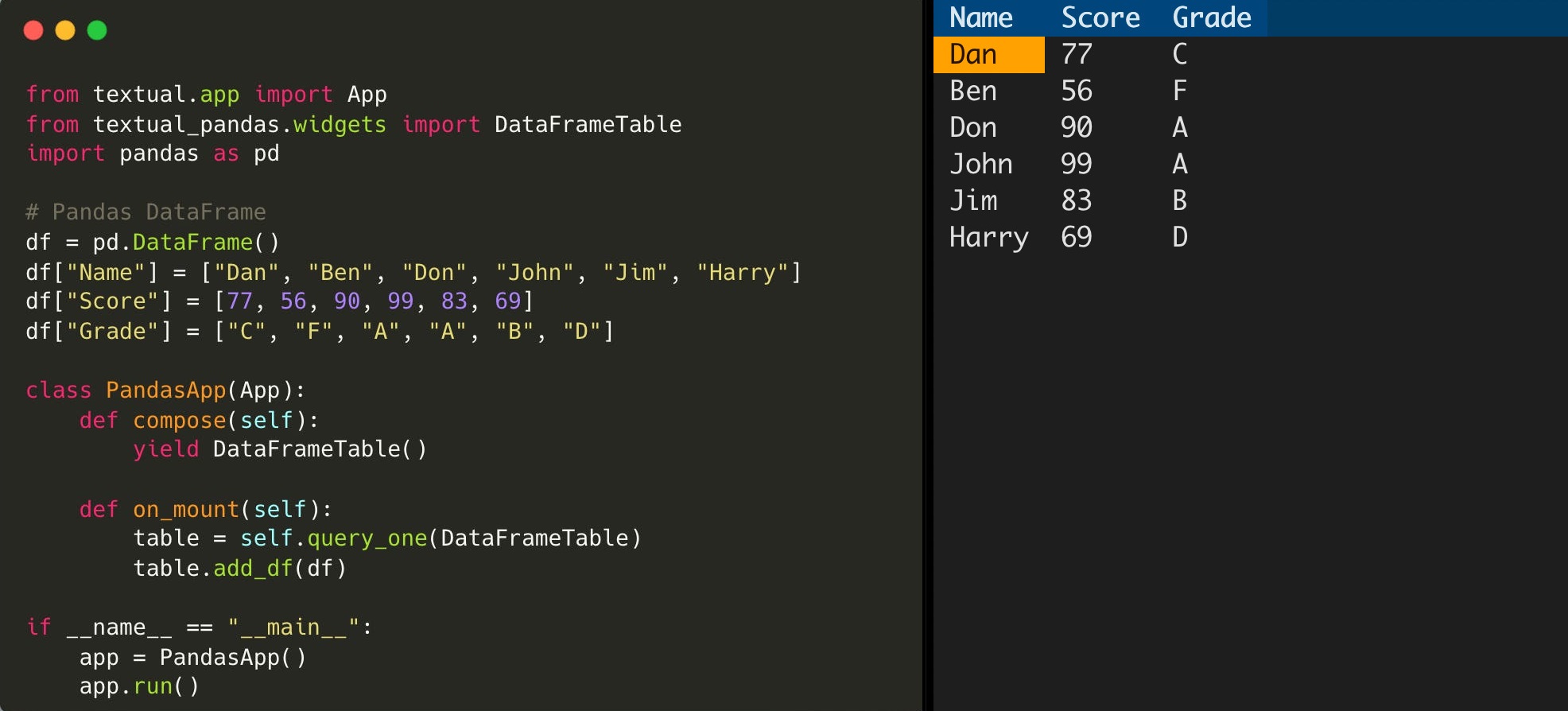Viewport: 1568px width, 711px height.
Task: Click score cell showing 77
Action: [1077, 54]
